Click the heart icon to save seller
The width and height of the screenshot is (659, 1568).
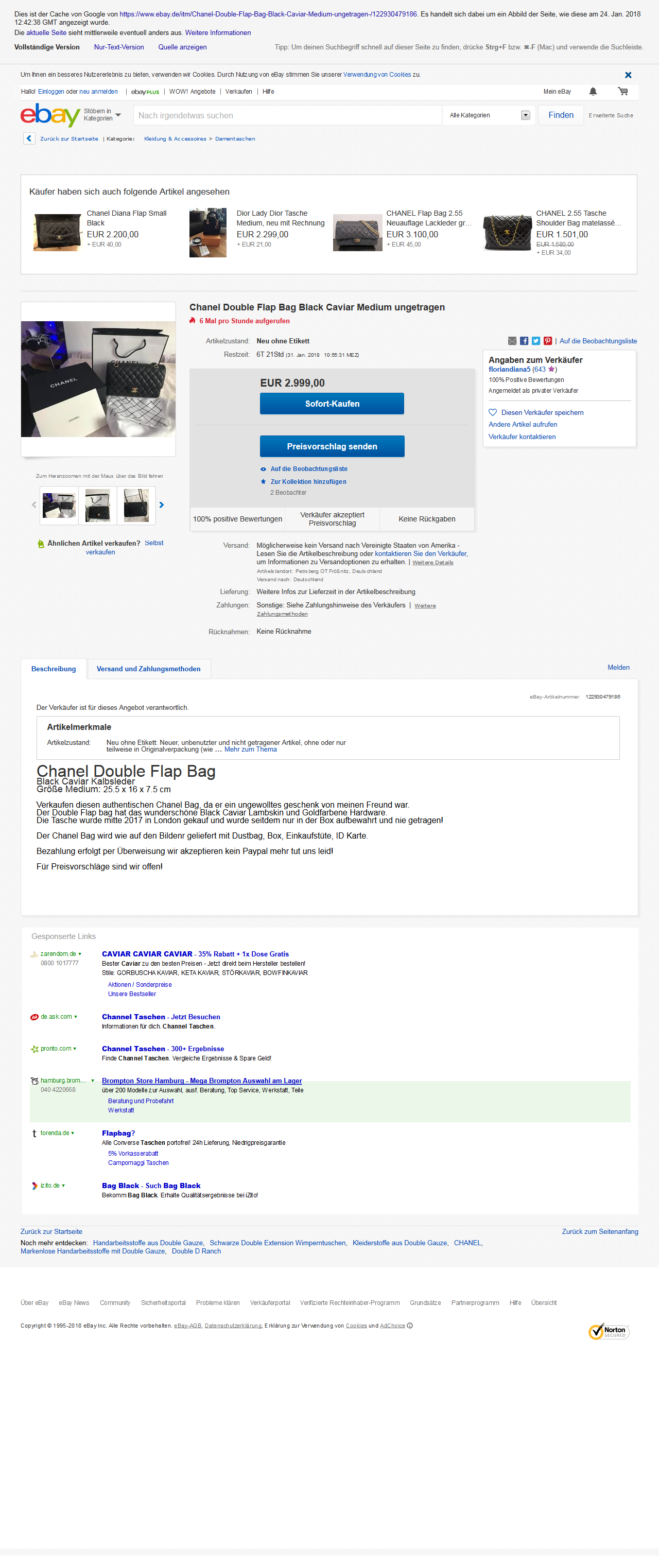(x=493, y=413)
